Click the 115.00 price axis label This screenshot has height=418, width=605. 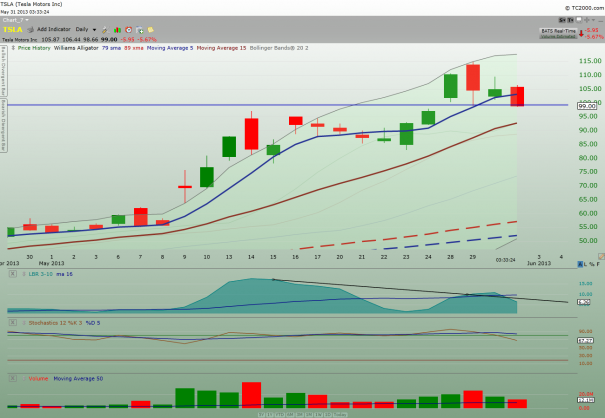click(590, 61)
